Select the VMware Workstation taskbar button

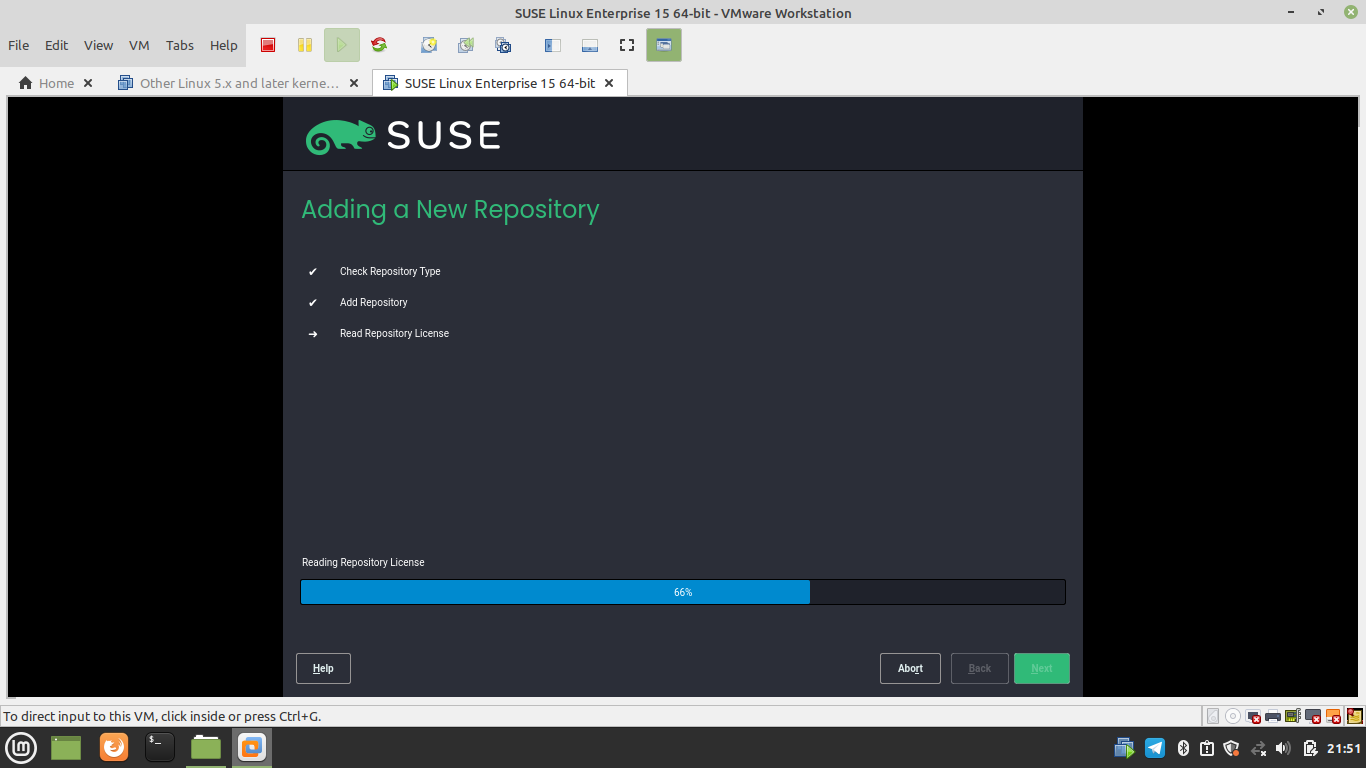point(252,747)
